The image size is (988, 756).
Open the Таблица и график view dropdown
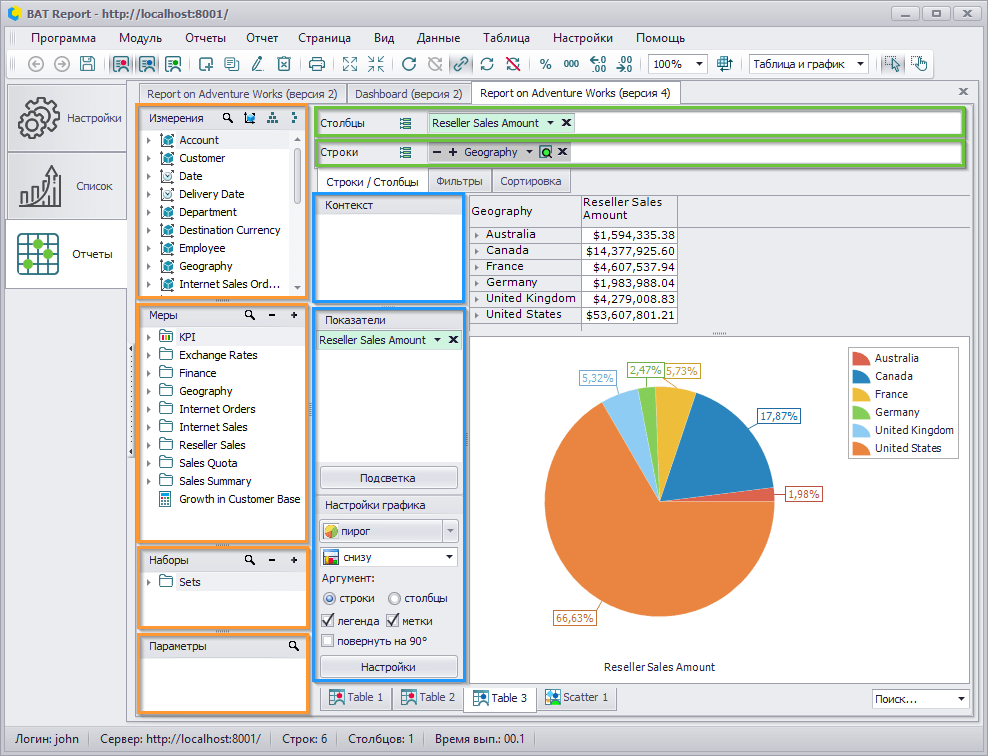[860, 64]
